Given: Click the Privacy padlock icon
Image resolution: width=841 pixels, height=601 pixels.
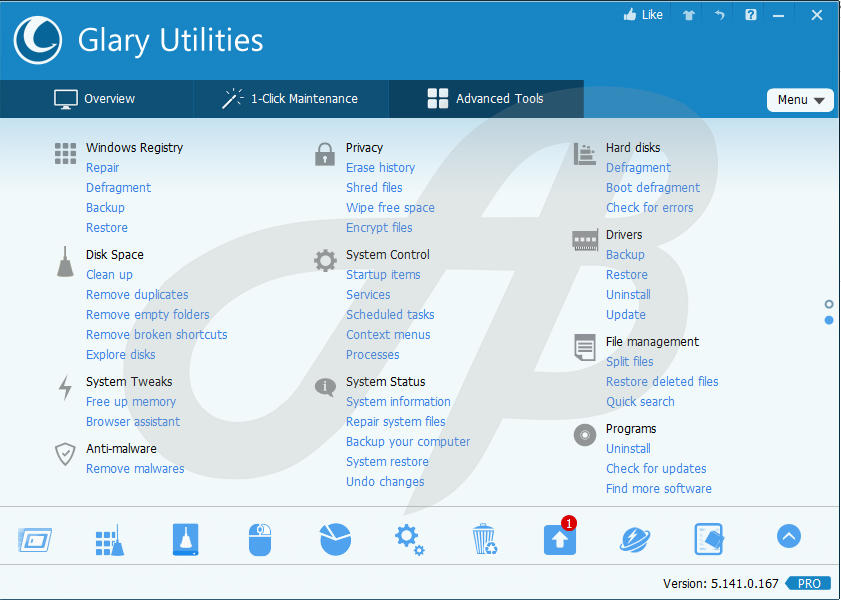Looking at the screenshot, I should click(x=325, y=154).
